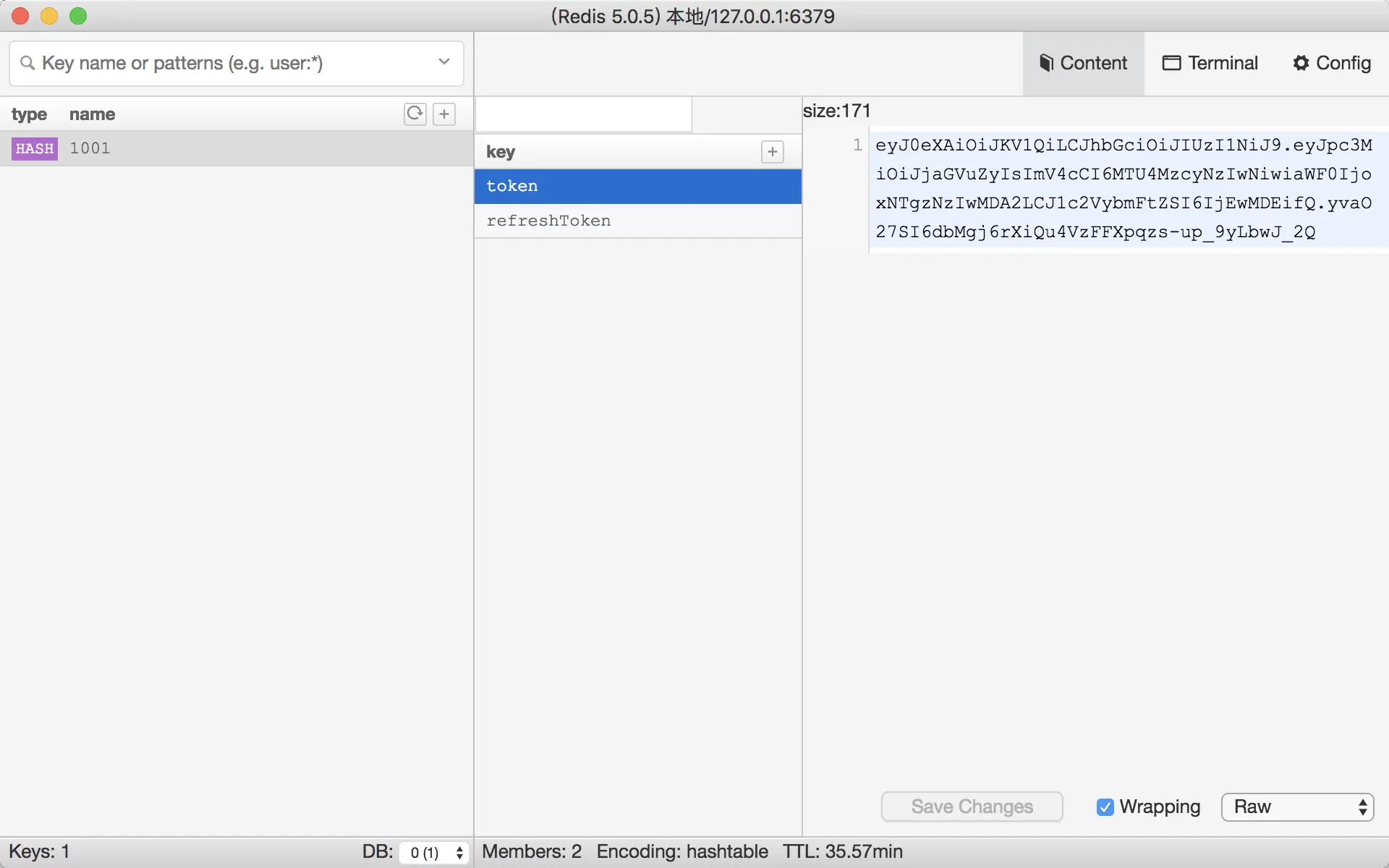Click the add new key plus icon
The width and height of the screenshot is (1389, 868).
pos(444,114)
